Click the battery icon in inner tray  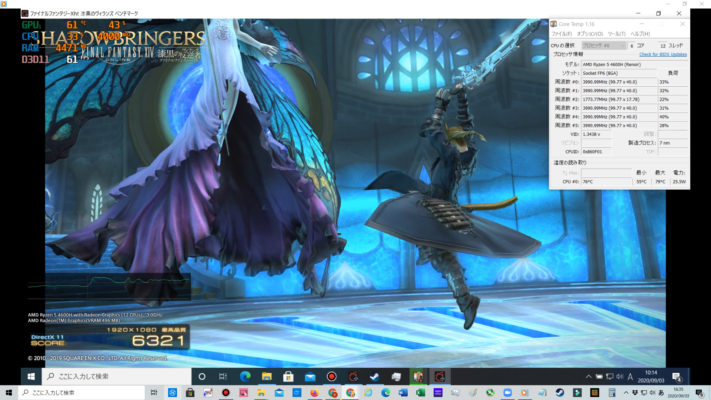pyautogui.click(x=599, y=376)
